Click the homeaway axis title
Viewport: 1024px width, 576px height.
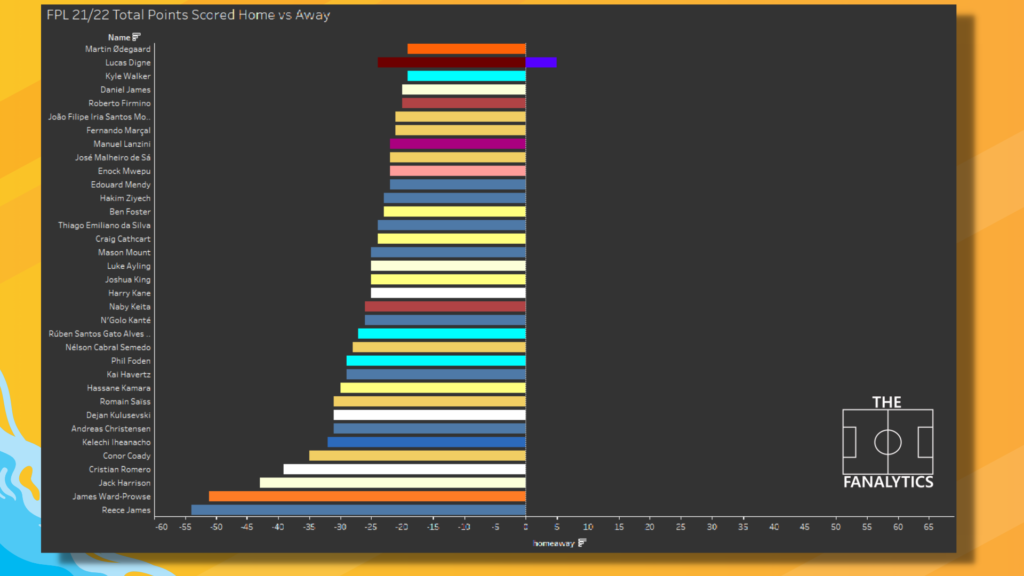tap(554, 543)
